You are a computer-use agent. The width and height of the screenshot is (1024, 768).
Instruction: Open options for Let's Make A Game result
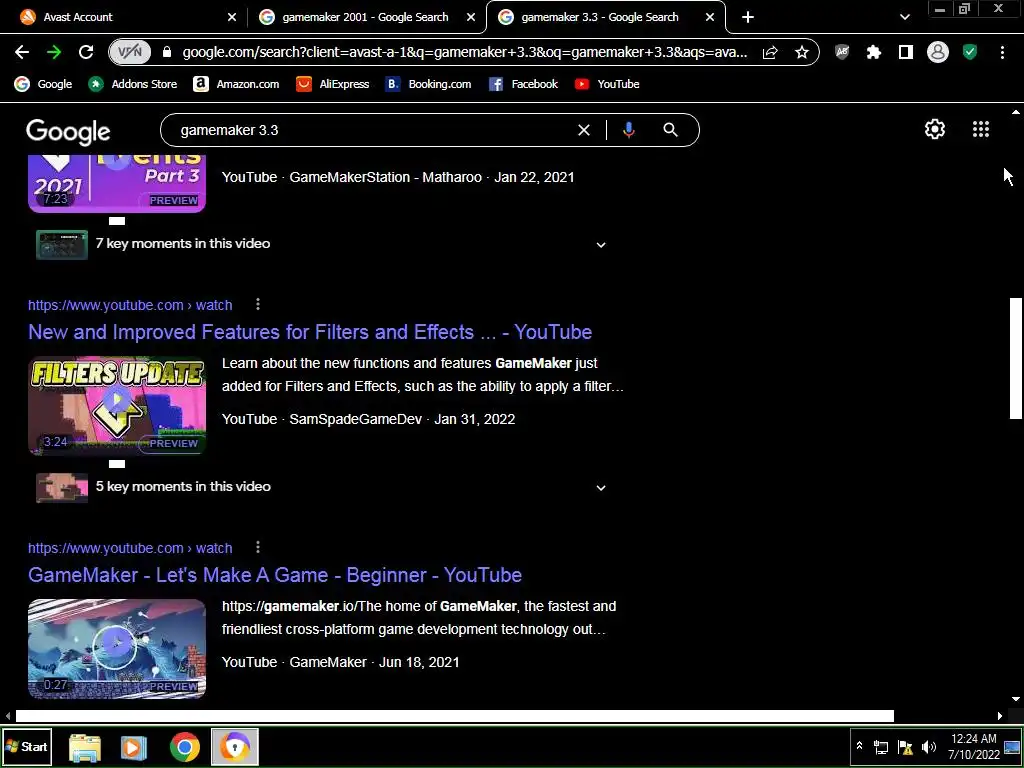(258, 547)
